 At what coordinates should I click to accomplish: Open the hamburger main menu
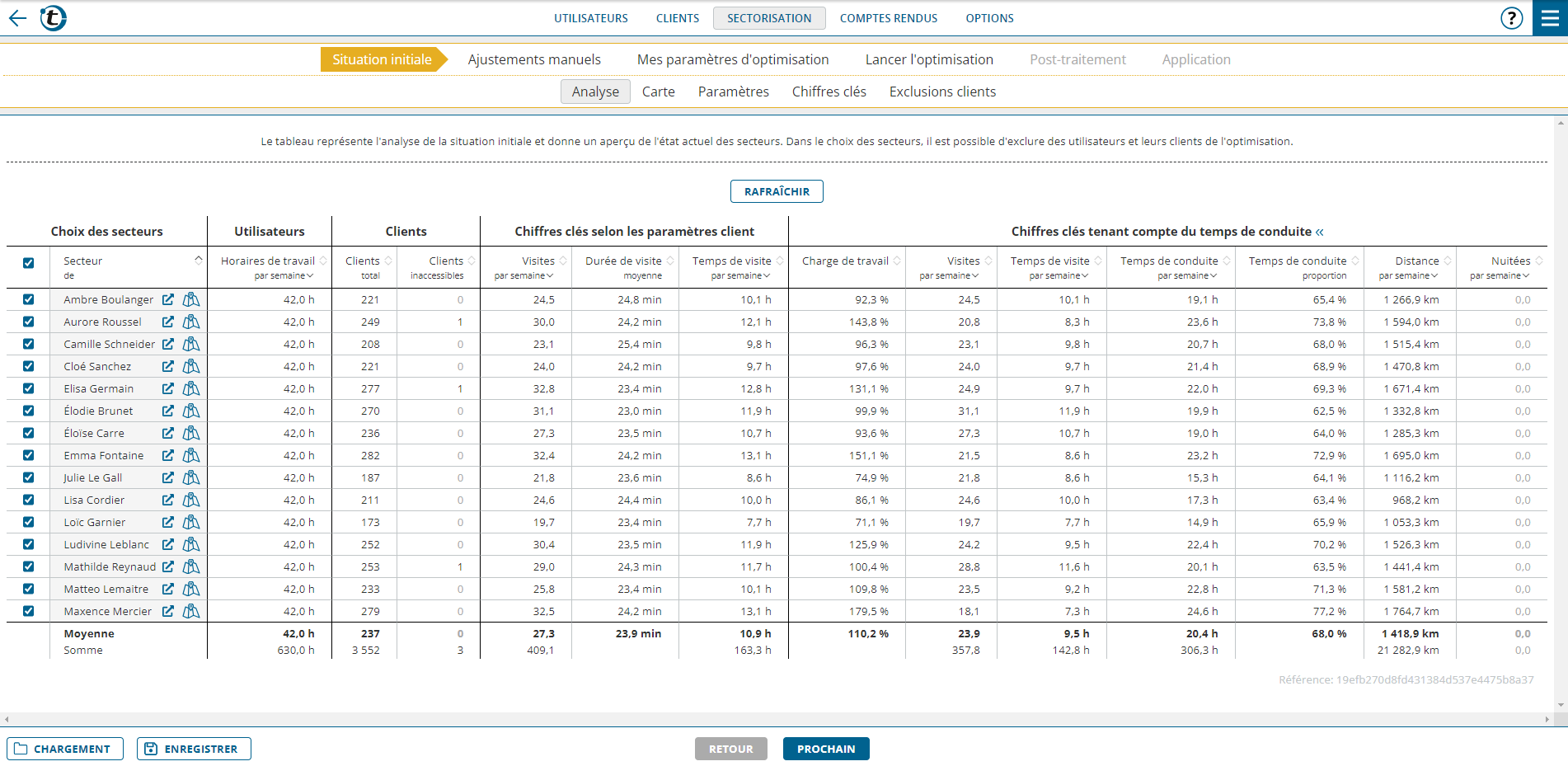click(1550, 18)
